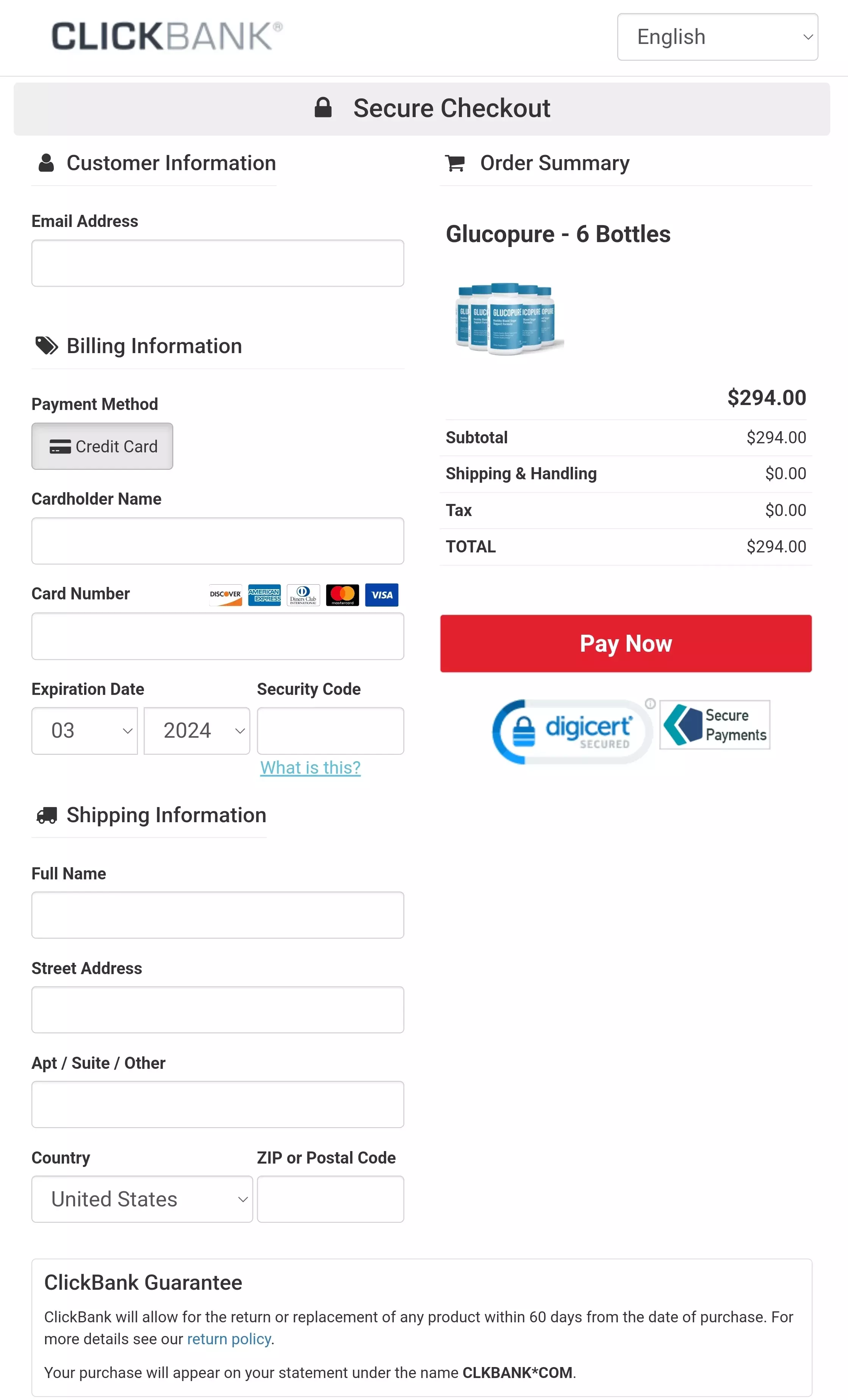Open the expiration year dropdown
Screen dimensions: 848x1400
coord(197,731)
